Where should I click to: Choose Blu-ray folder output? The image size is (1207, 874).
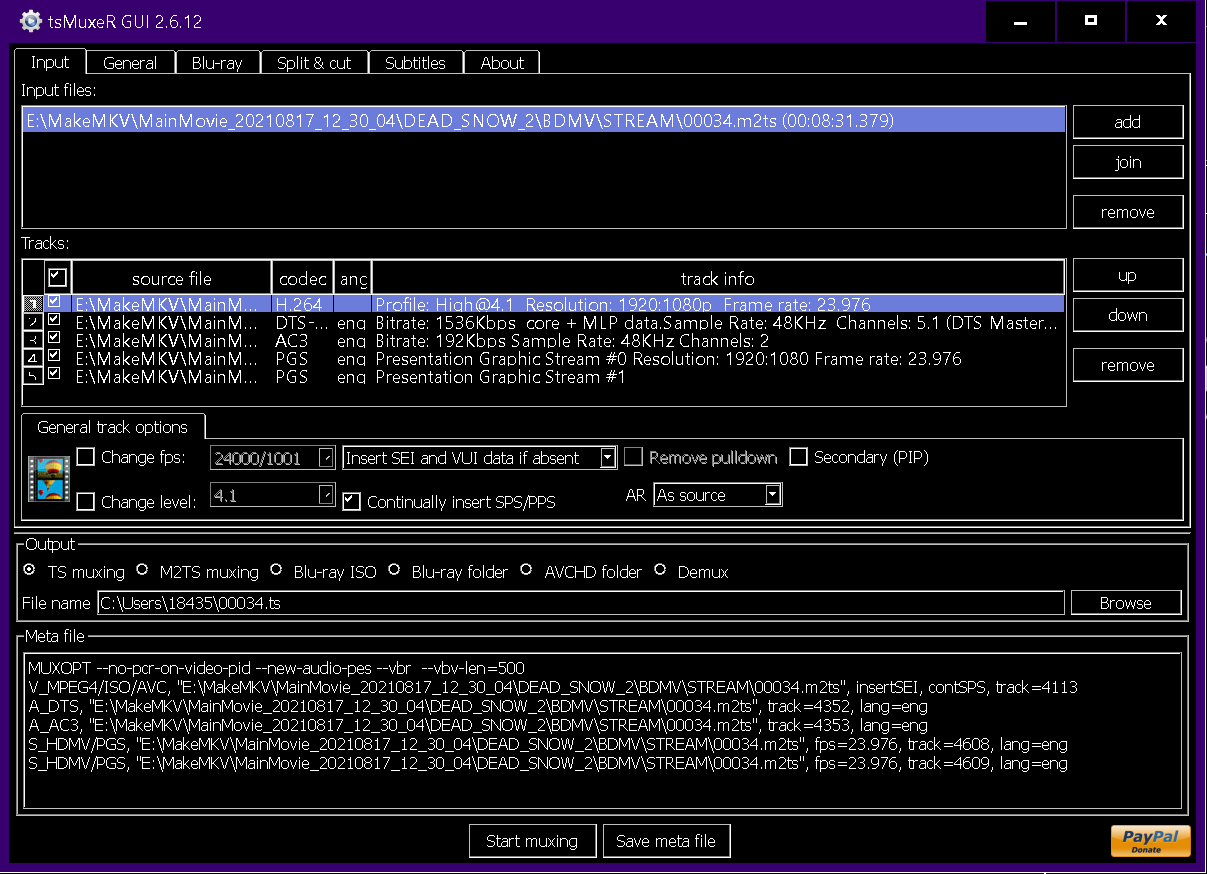[x=394, y=571]
